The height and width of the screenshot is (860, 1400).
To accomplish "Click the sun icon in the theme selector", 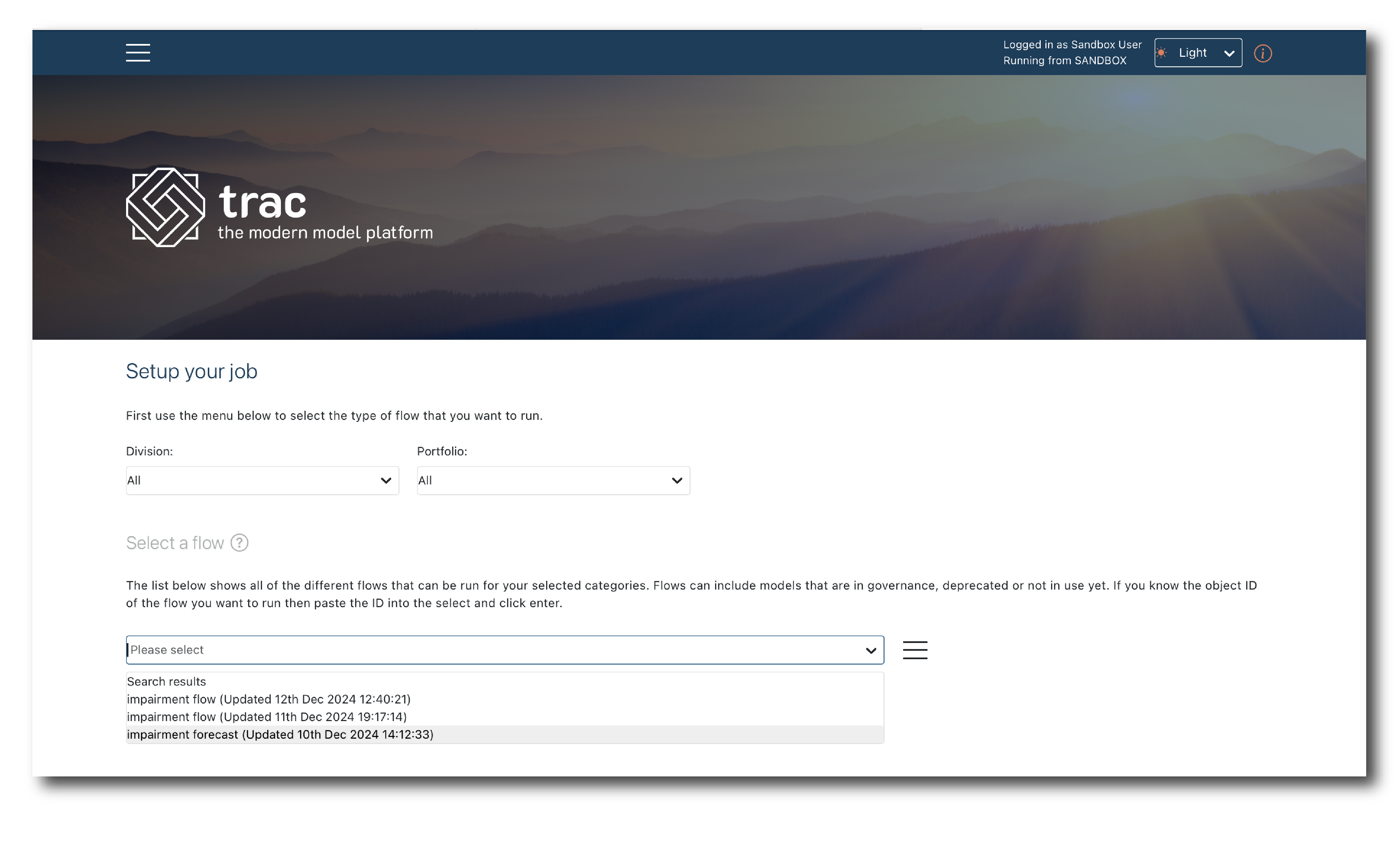I will coord(1162,53).
